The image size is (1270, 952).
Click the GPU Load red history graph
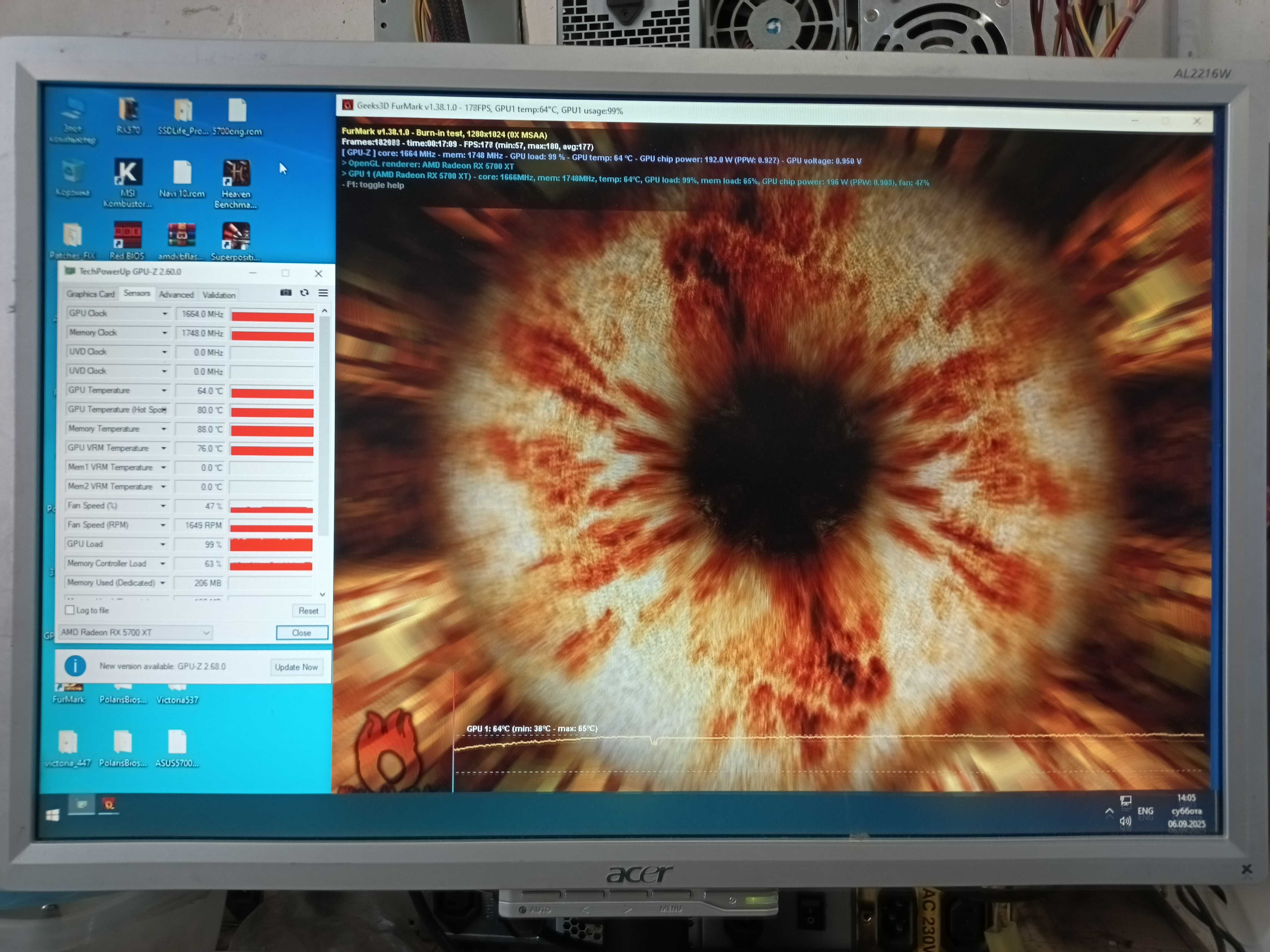pos(271,544)
